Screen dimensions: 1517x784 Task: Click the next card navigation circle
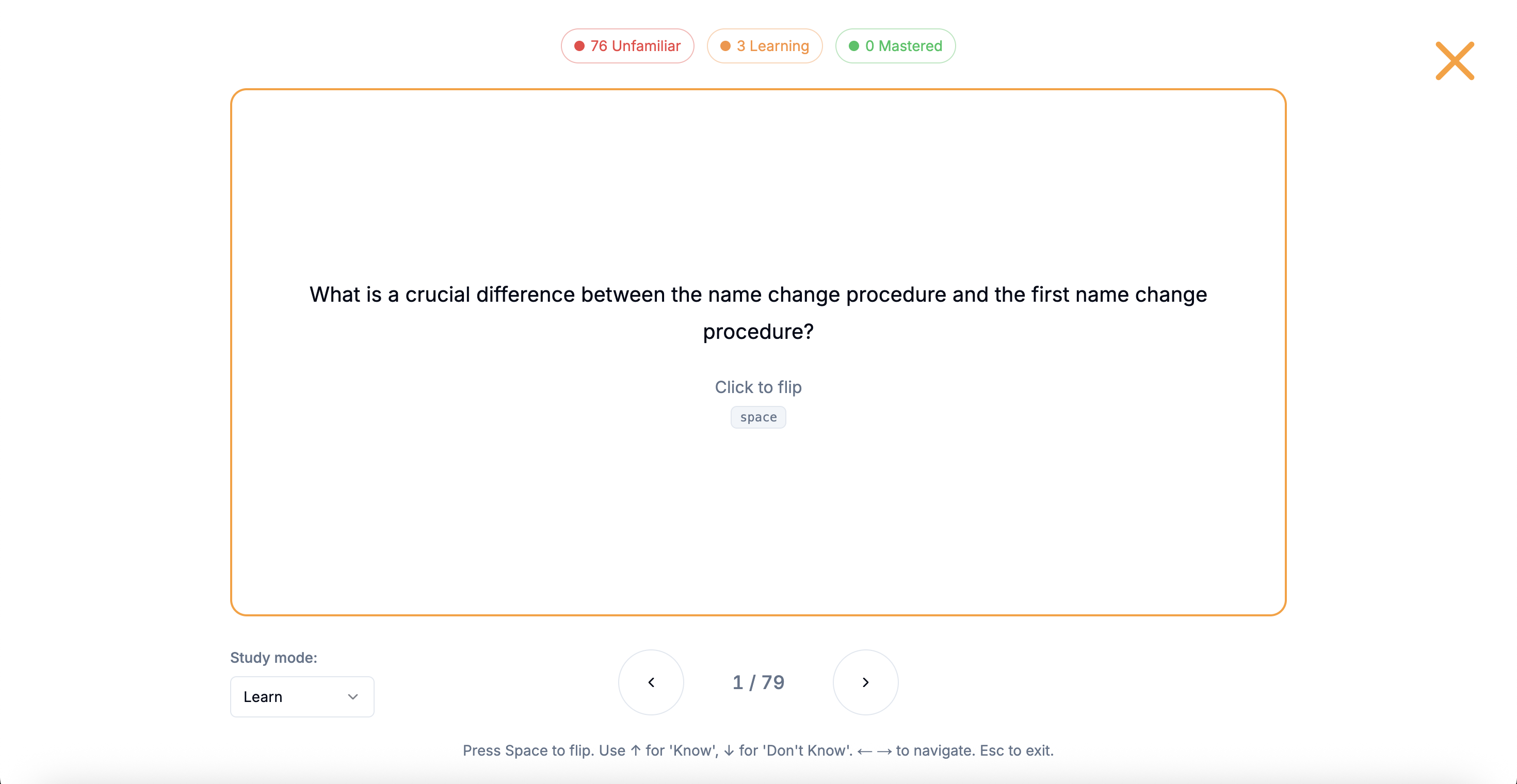pyautogui.click(x=865, y=682)
